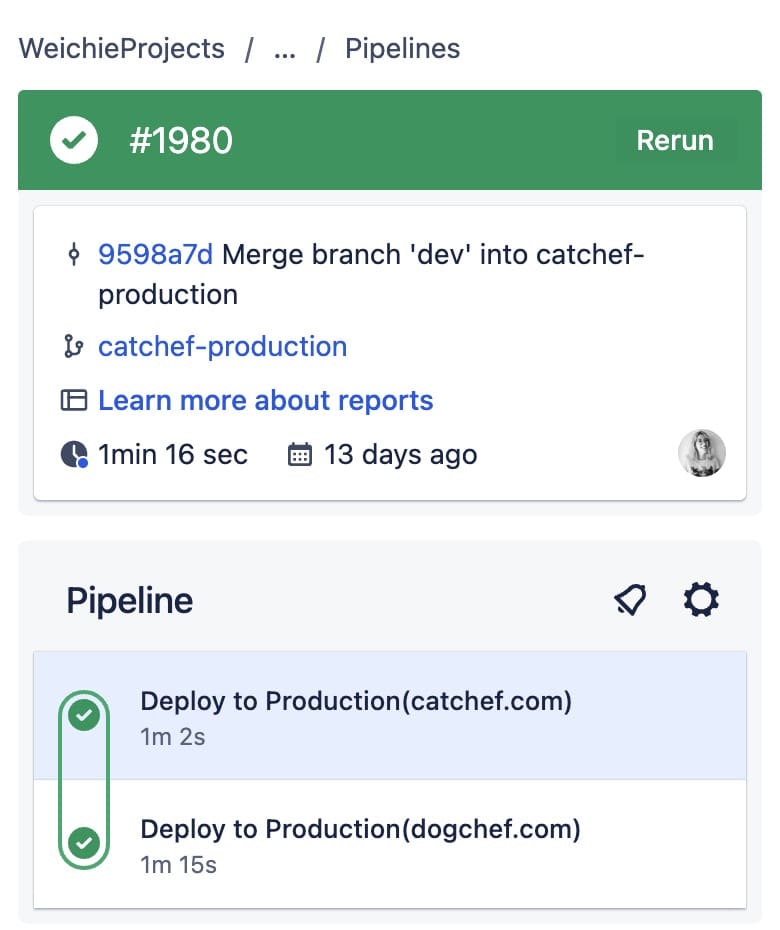The width and height of the screenshot is (780, 930).
Task: Select Deploy to Production(dogchef.com) step
Action: tap(390, 844)
